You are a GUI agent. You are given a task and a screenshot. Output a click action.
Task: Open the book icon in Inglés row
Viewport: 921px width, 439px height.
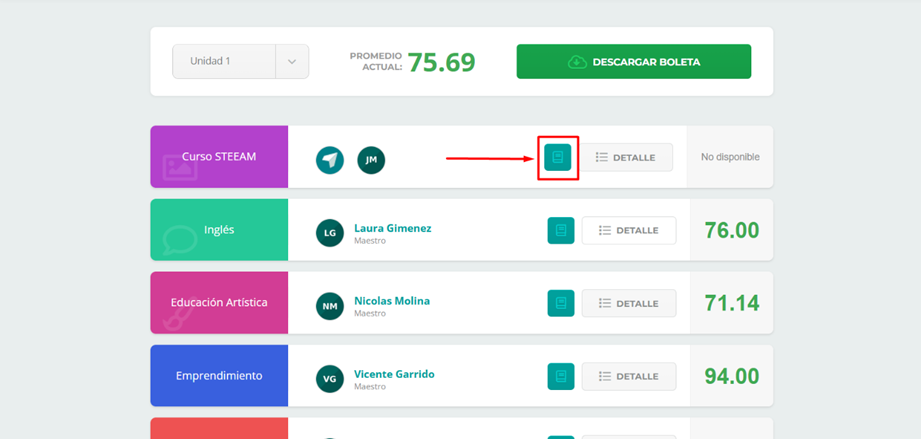point(561,230)
